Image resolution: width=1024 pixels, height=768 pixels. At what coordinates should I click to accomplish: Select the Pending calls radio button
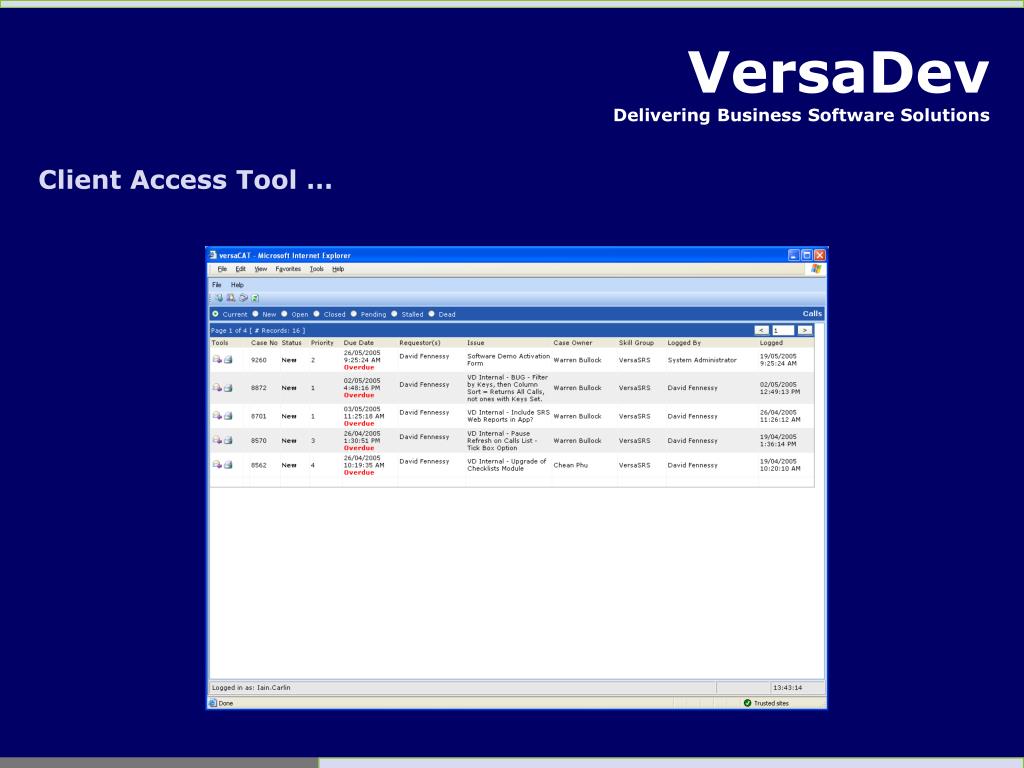coord(354,314)
